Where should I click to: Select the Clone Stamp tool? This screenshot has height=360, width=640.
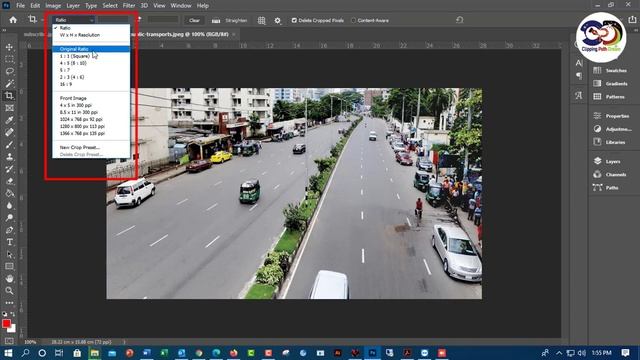coord(9,157)
